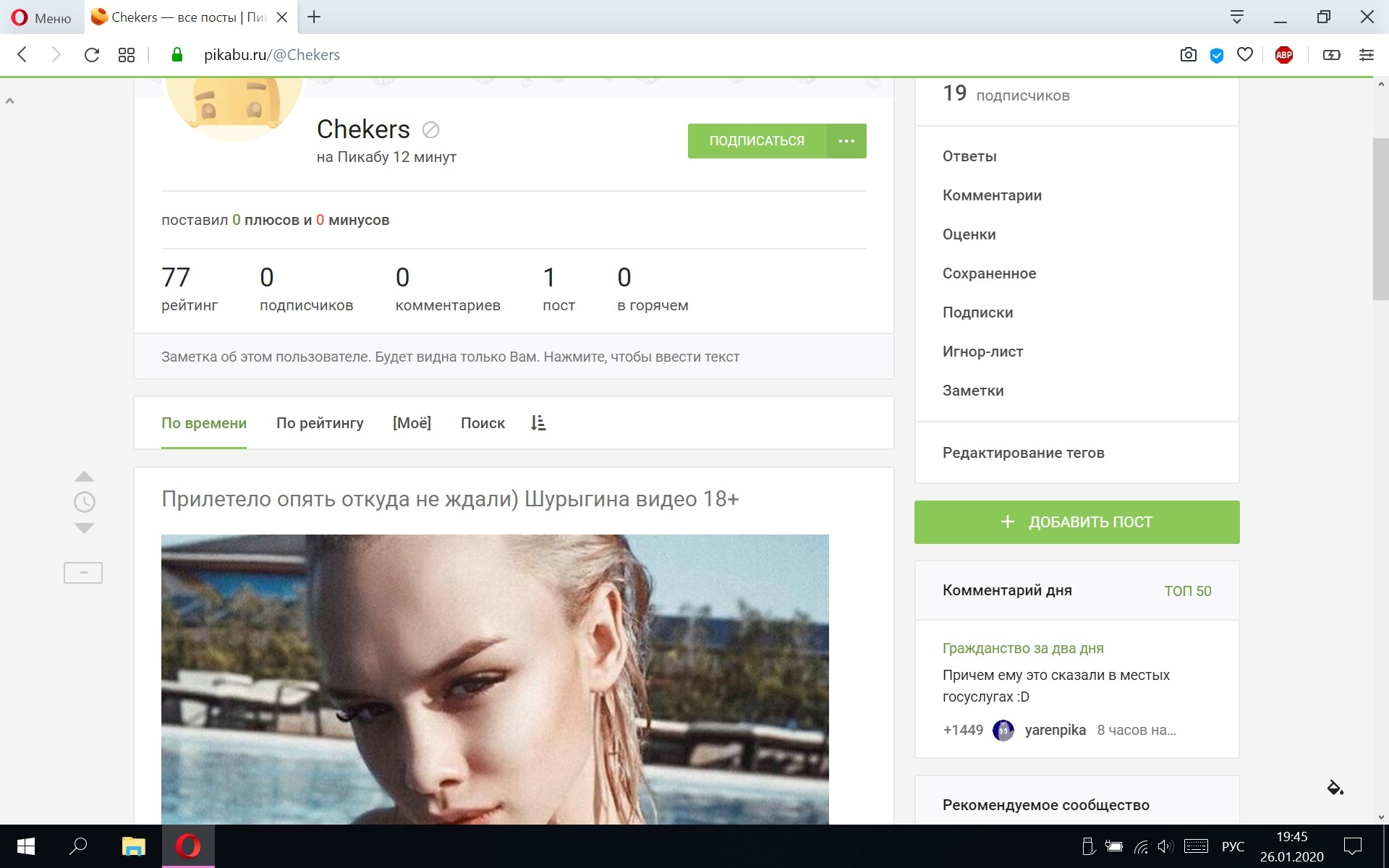Open Комментарии in sidebar menu
The height and width of the screenshot is (868, 1389).
point(992,195)
